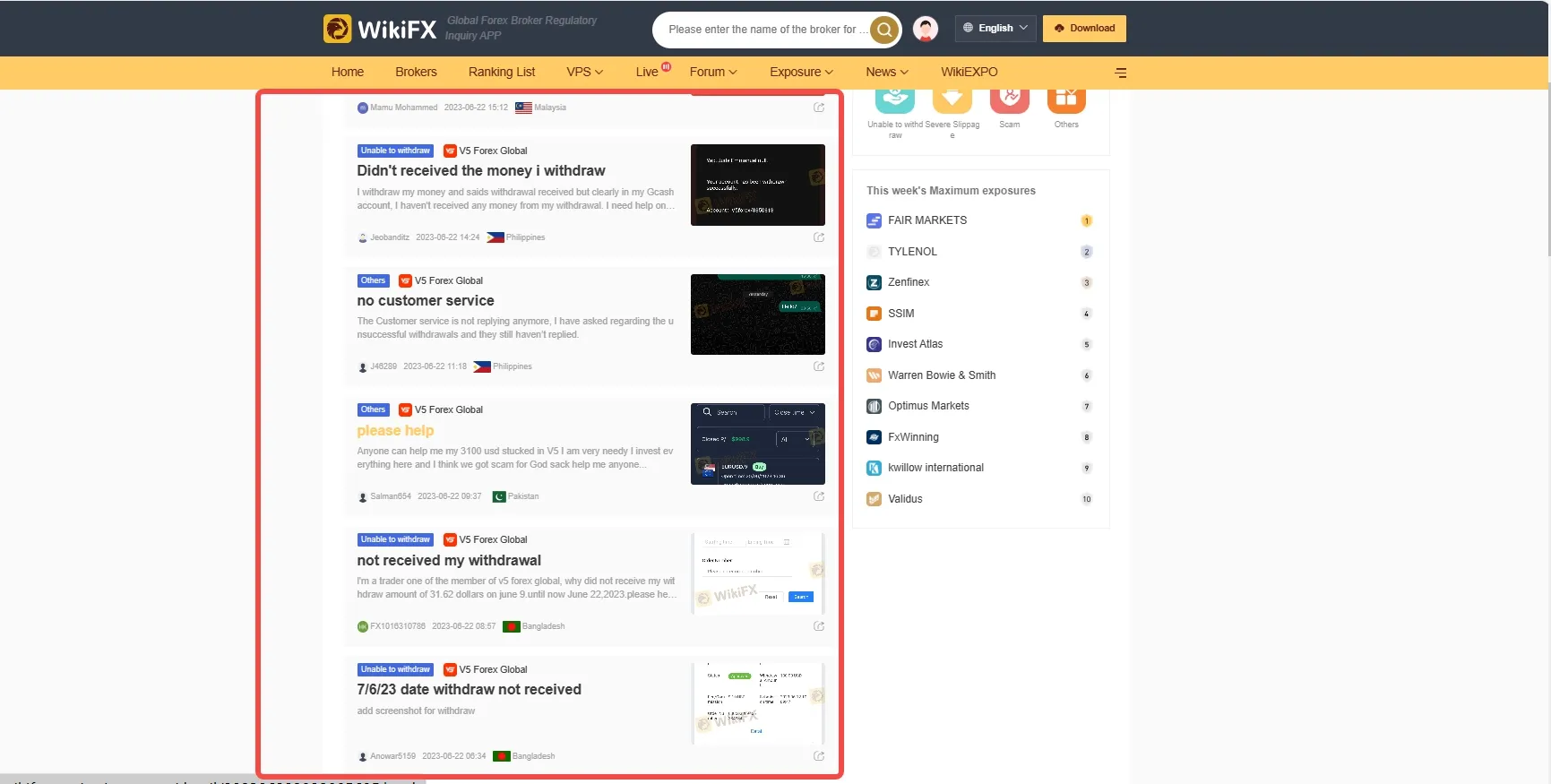1551x784 pixels.
Task: Open 'Didn't received the money i withdraw' post title
Action: 481,171
